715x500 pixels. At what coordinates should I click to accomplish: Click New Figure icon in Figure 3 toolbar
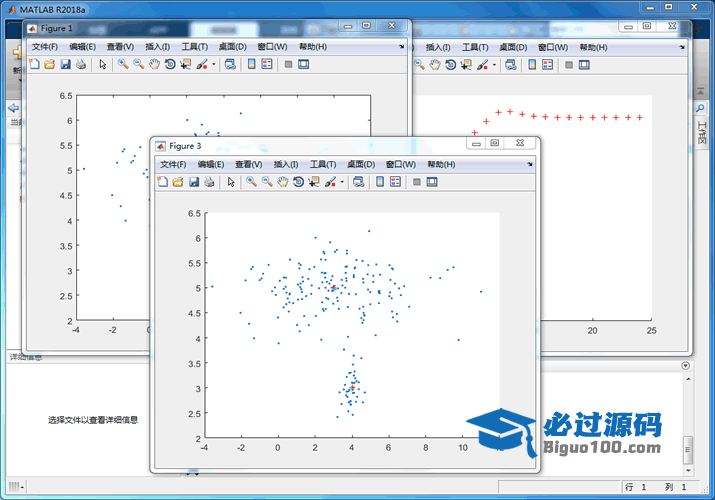(162, 182)
